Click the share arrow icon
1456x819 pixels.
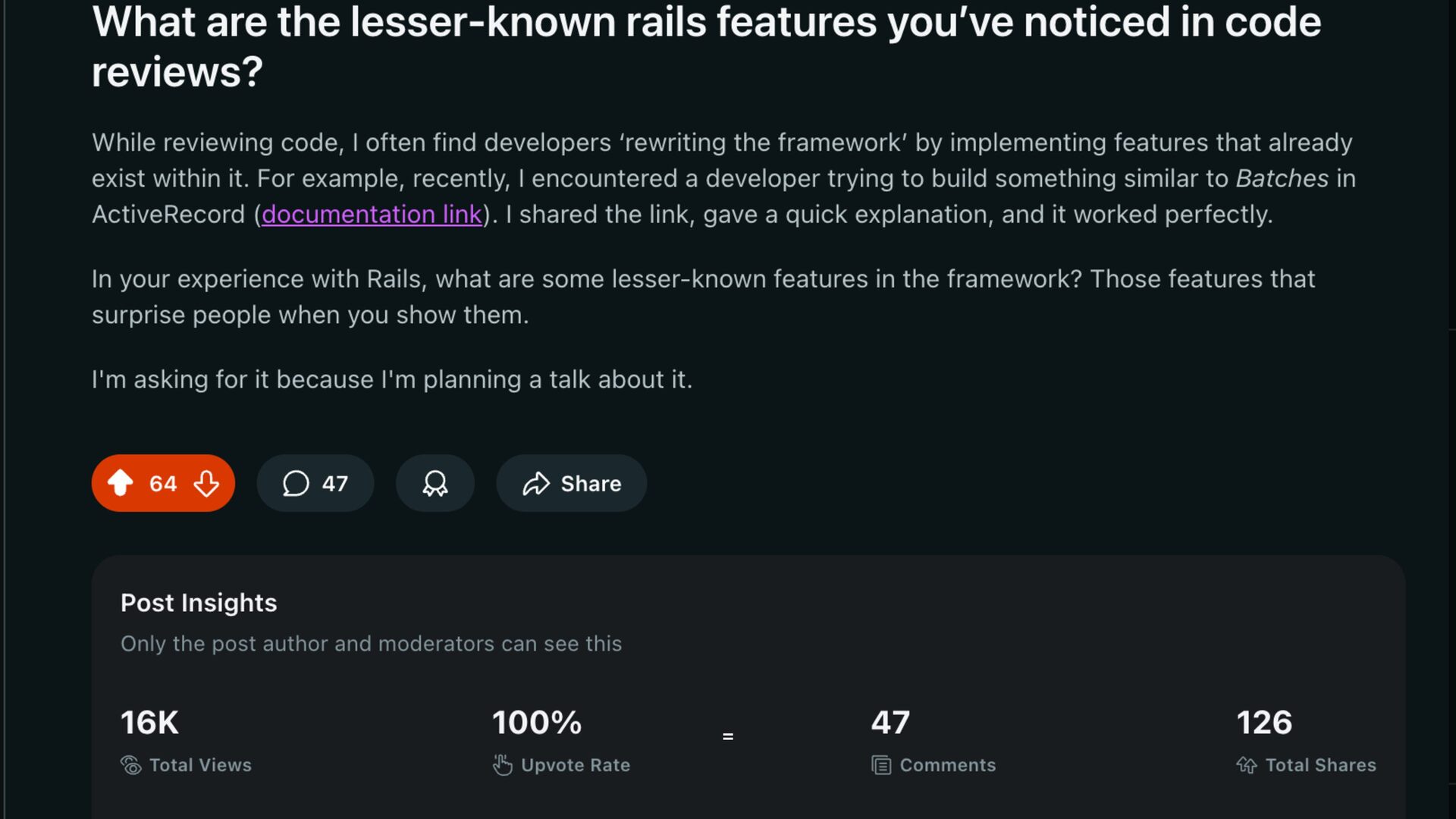(536, 483)
